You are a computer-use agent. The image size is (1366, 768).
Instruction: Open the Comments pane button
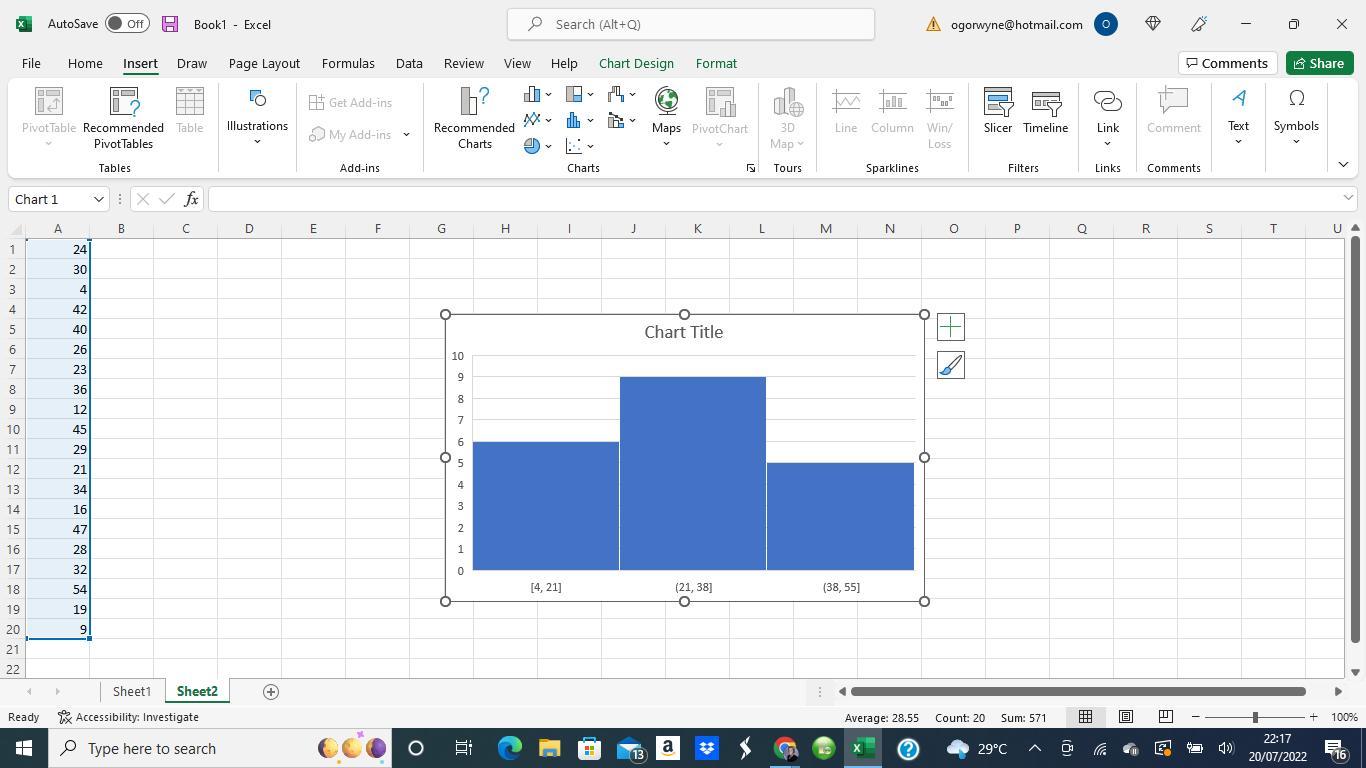point(1225,63)
